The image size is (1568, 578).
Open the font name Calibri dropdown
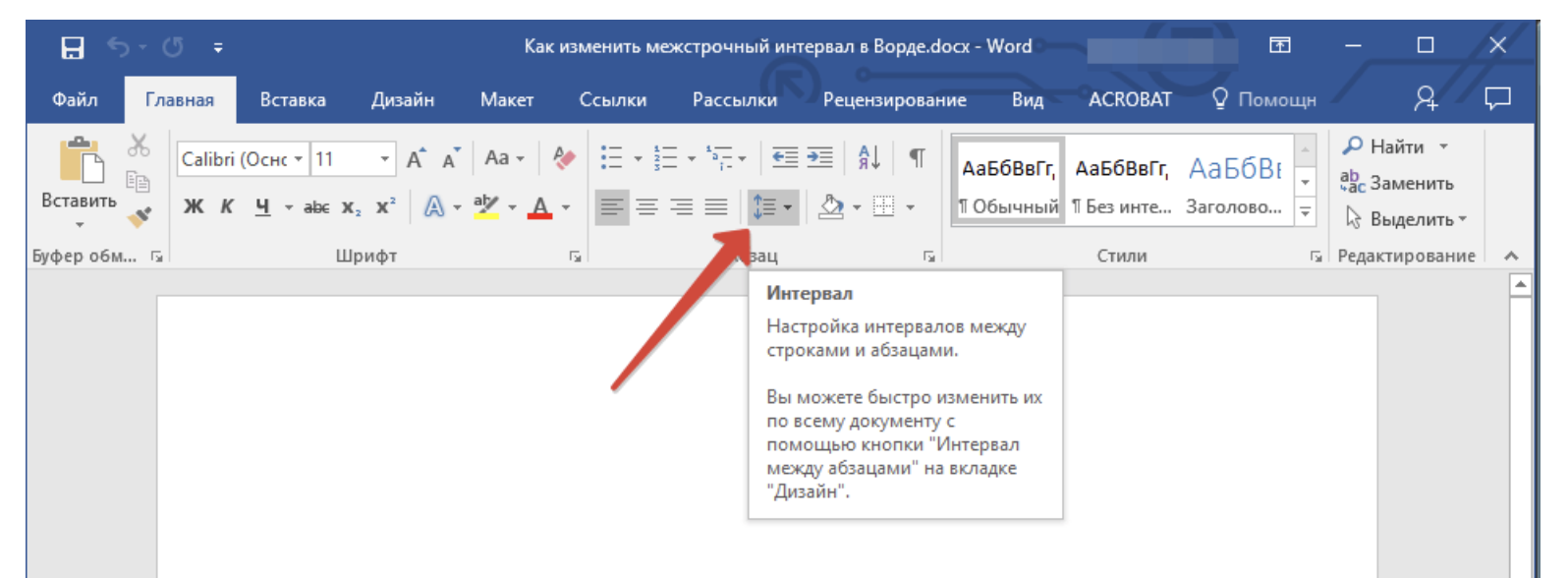299,159
